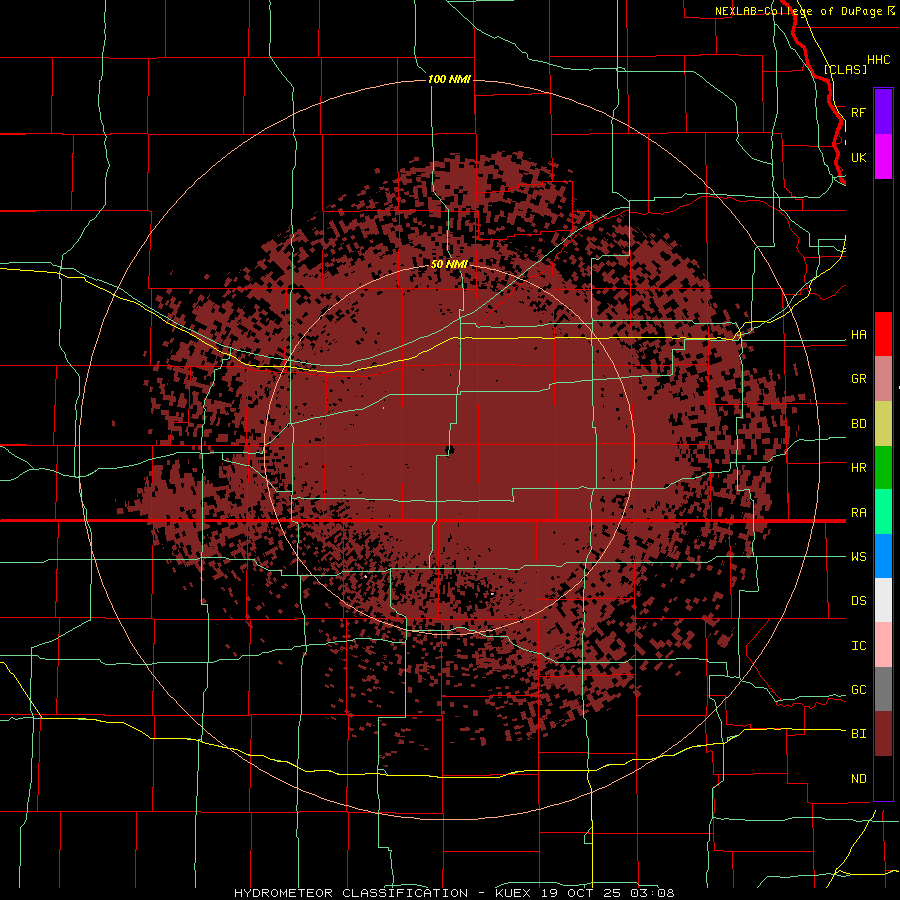Click the UK legend label

[858, 157]
